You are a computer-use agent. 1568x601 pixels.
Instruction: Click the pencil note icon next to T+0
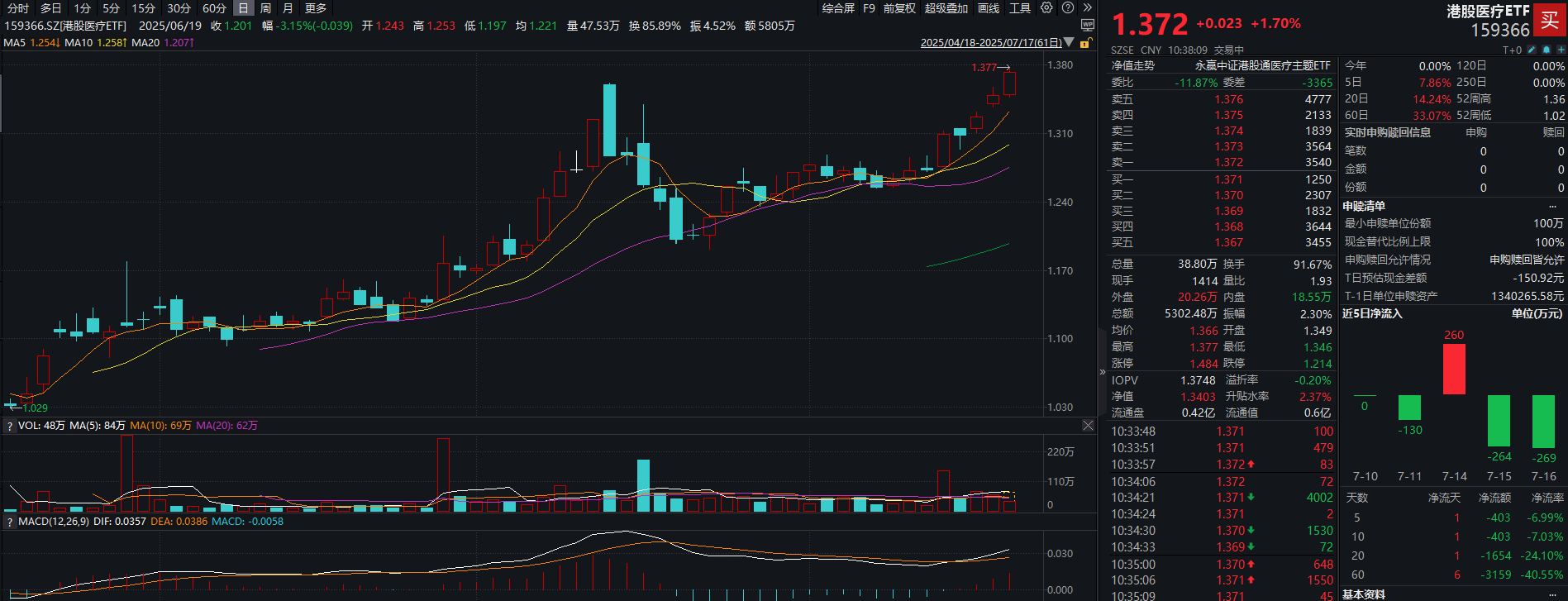[1532, 50]
